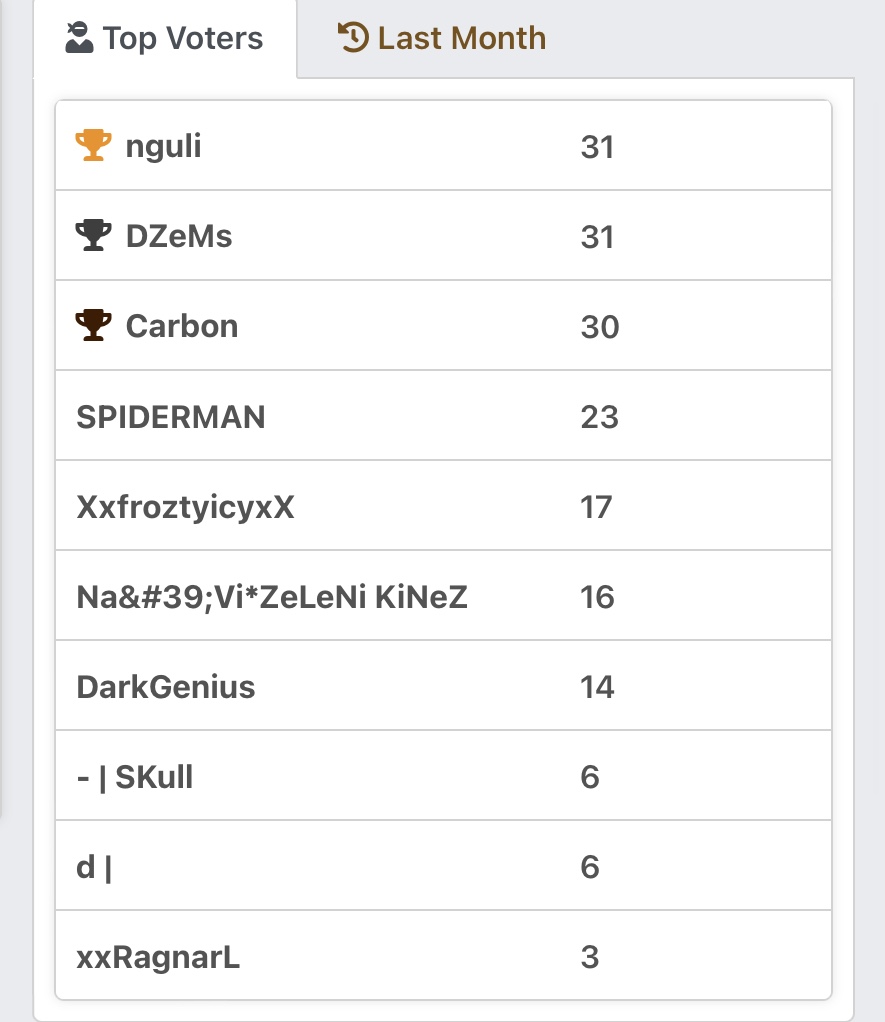Click the user icon in Top Voters tab

[80, 39]
